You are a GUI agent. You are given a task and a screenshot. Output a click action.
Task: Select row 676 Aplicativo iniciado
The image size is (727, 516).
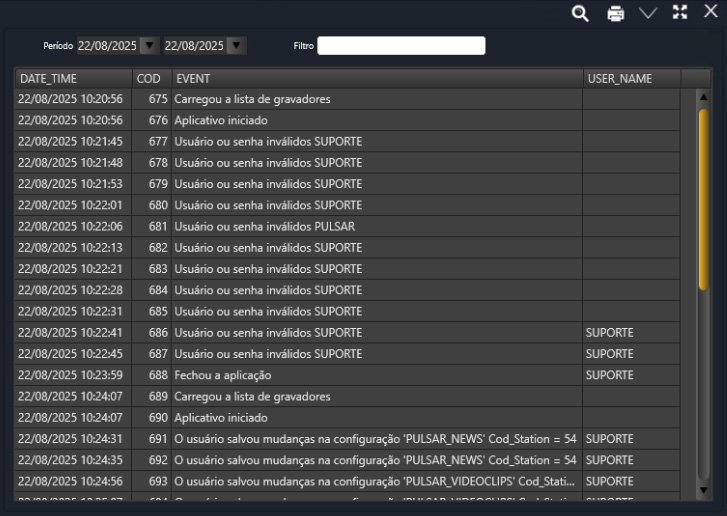[x=347, y=120]
